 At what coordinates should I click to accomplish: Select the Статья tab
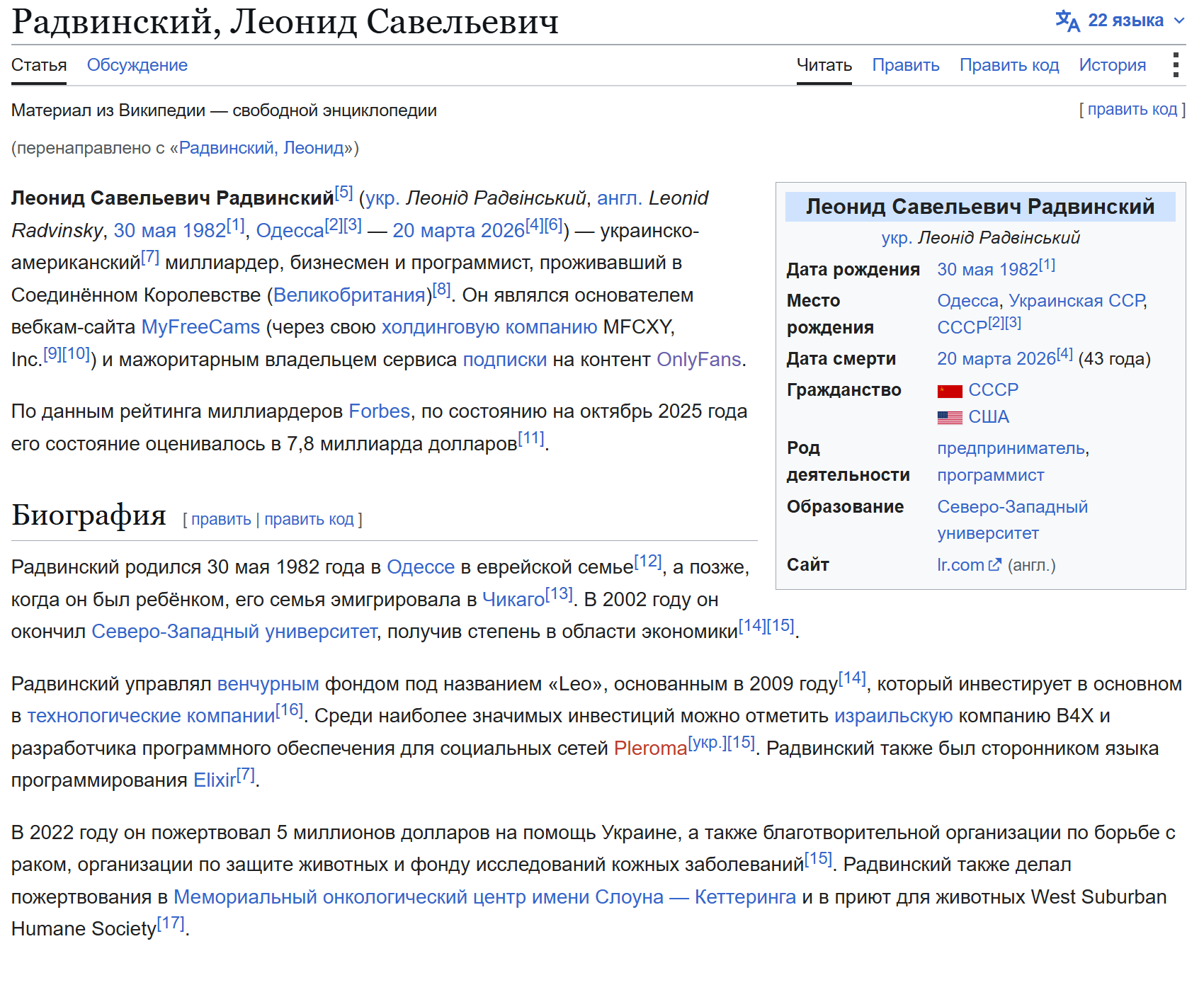[x=39, y=65]
